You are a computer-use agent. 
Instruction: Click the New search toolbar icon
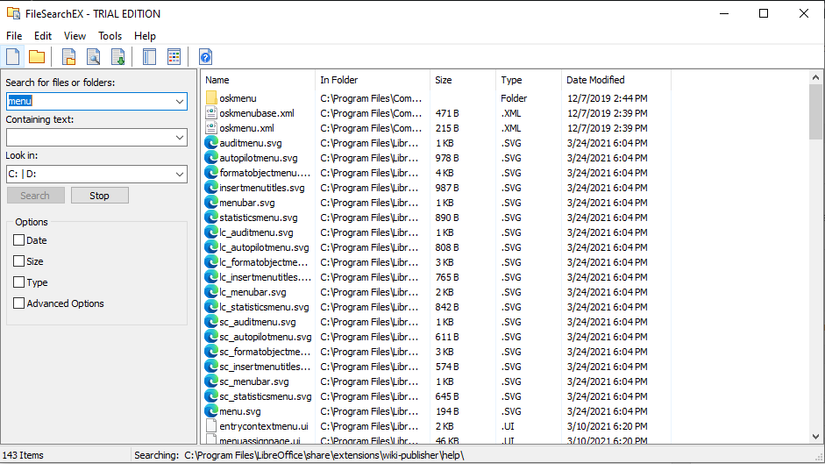13,56
